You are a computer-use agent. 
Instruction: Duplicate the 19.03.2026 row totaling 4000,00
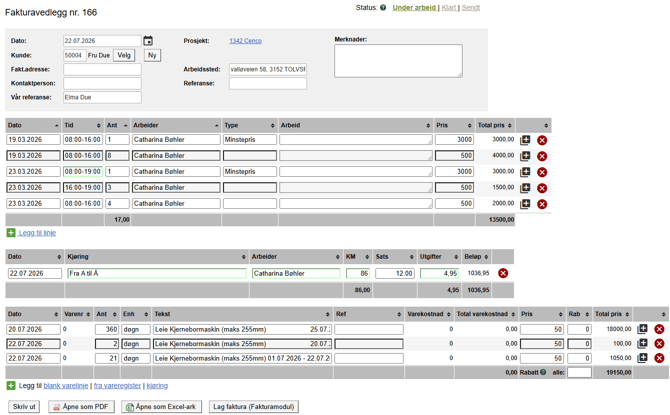coord(525,156)
